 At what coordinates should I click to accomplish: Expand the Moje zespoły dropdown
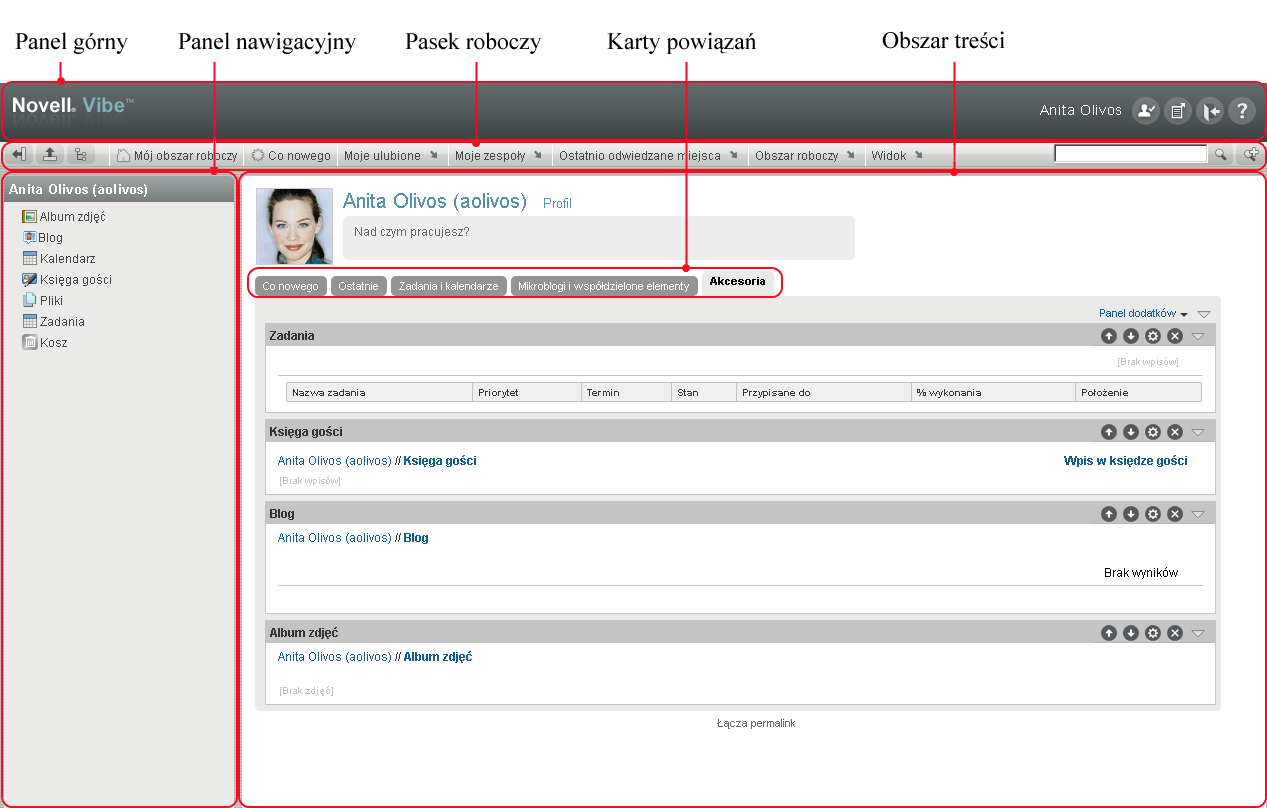click(x=498, y=156)
